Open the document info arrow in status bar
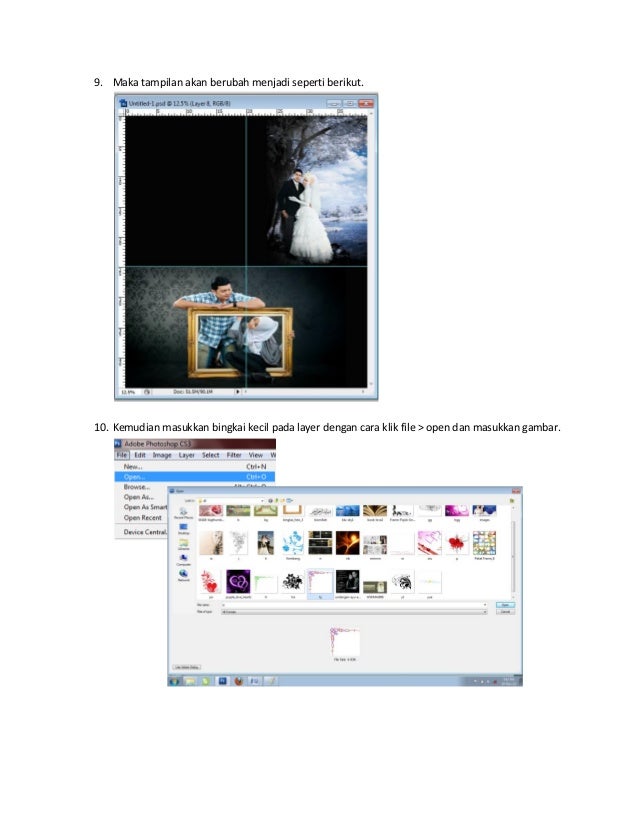This screenshot has height=826, width=638. [x=237, y=392]
